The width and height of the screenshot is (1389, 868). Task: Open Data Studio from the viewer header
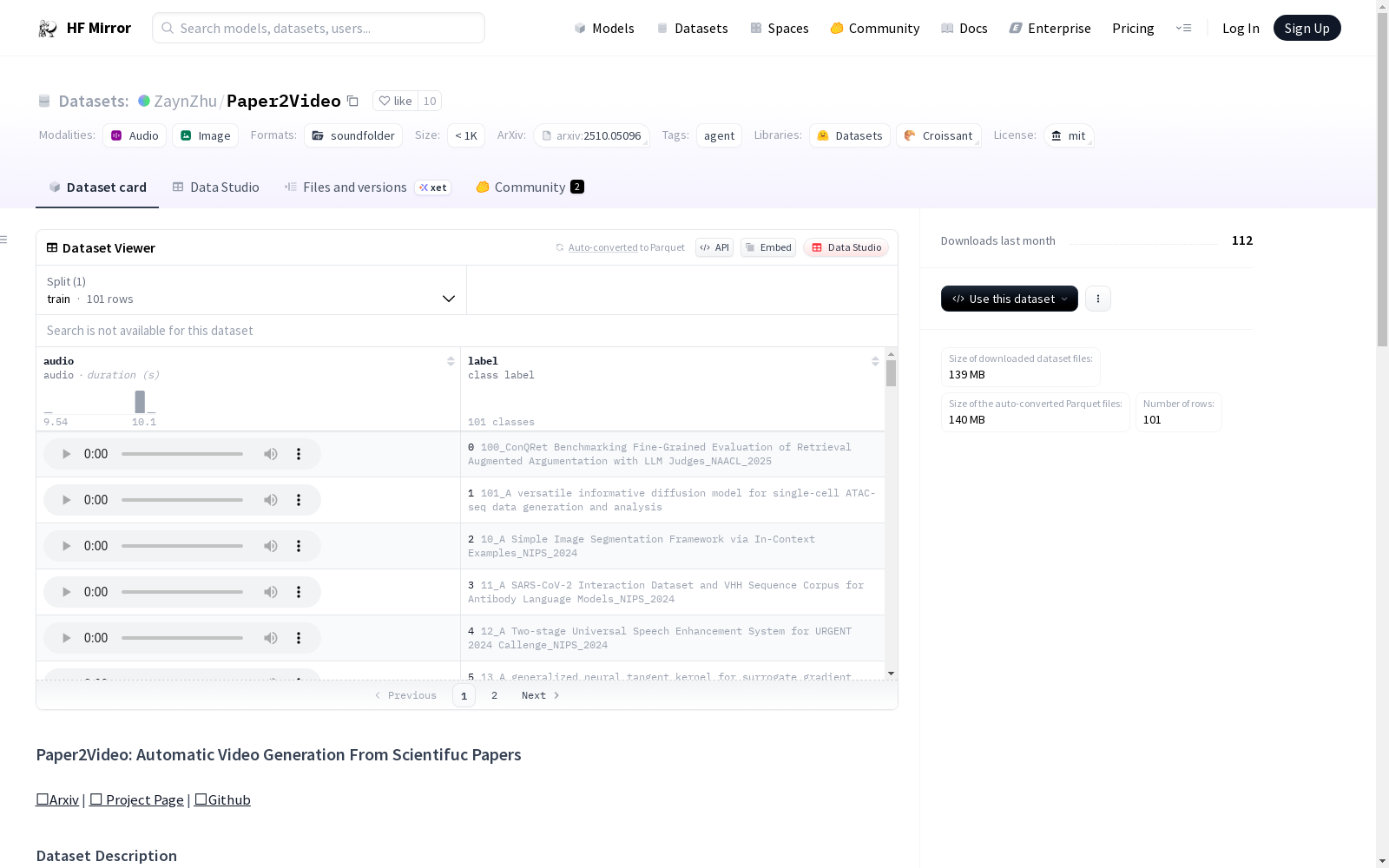click(846, 247)
